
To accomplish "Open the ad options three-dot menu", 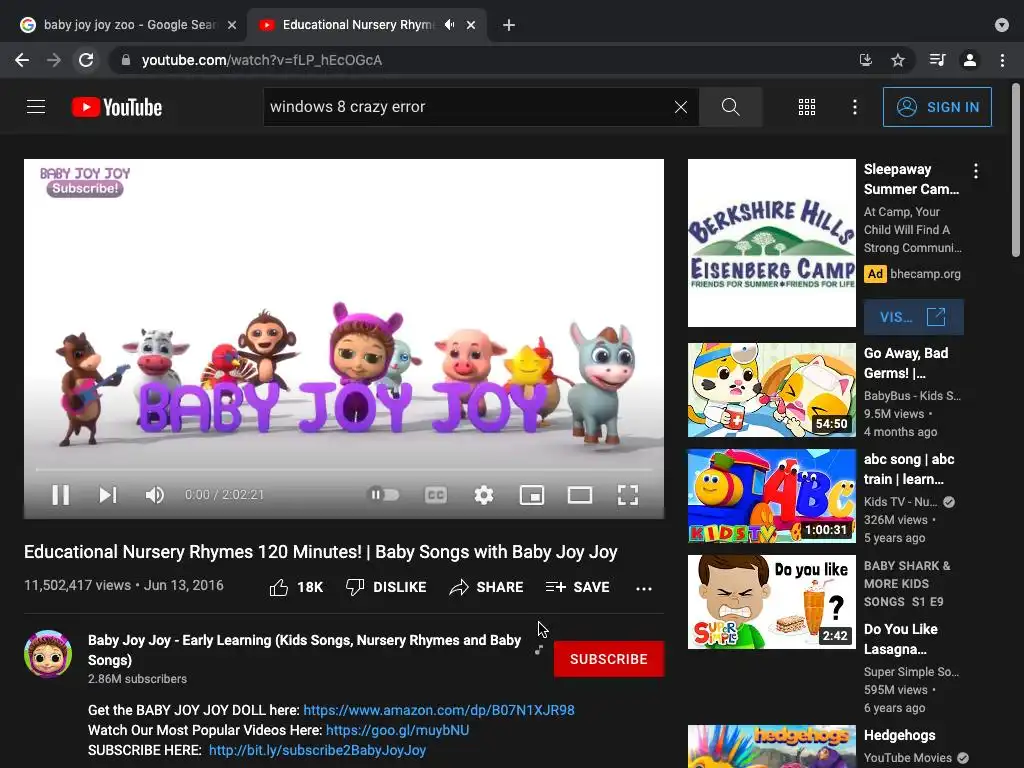I will point(976,171).
